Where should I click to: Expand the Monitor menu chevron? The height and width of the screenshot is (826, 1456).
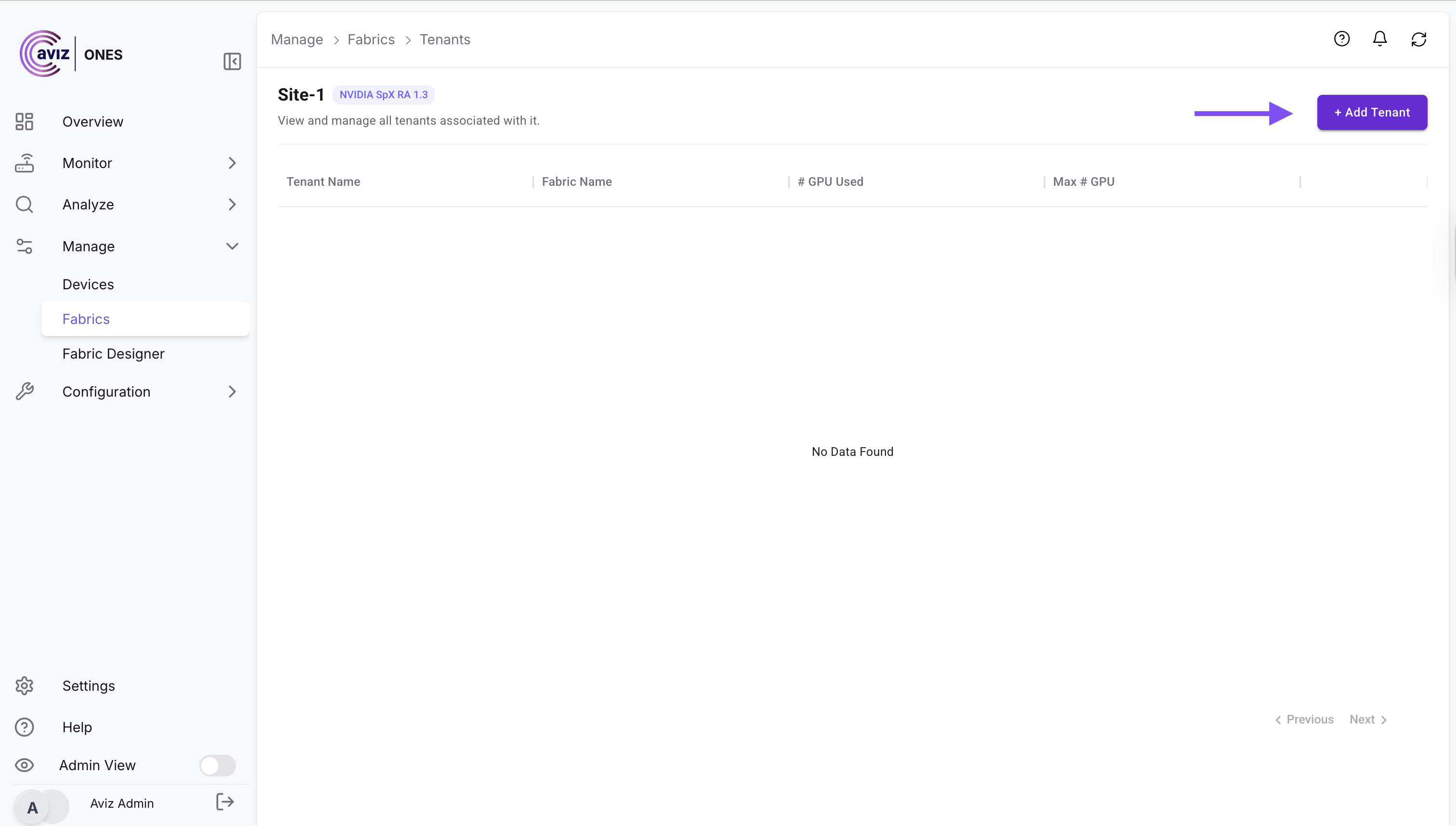coord(232,163)
